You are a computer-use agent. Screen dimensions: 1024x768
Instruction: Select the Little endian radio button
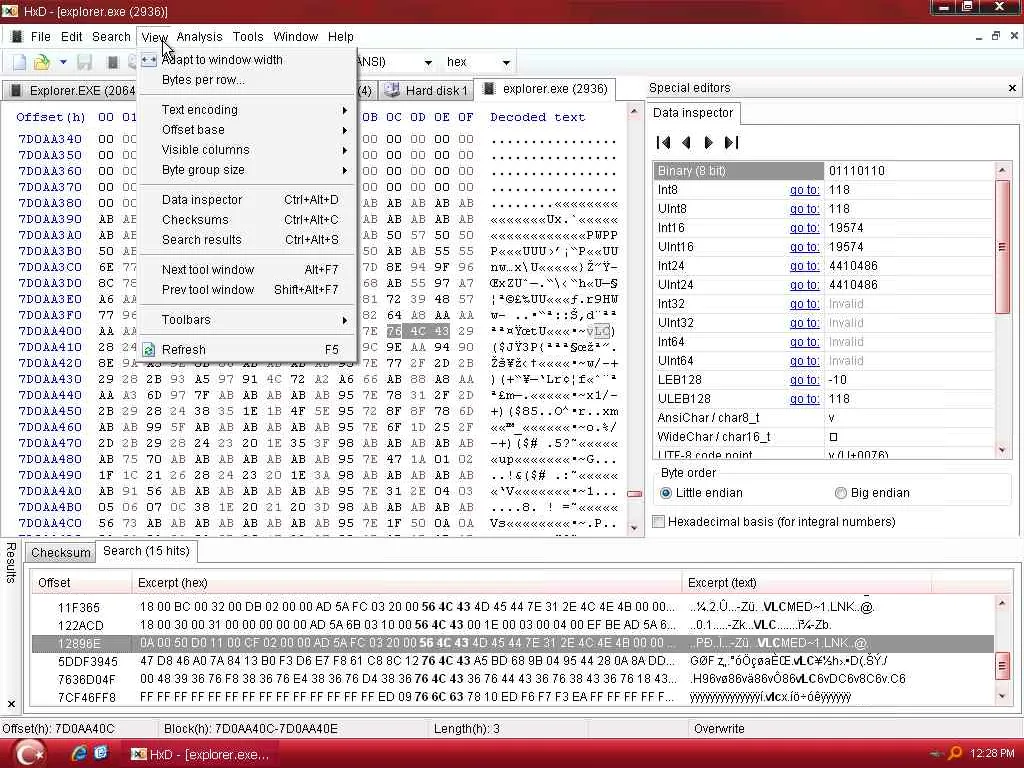pos(665,493)
